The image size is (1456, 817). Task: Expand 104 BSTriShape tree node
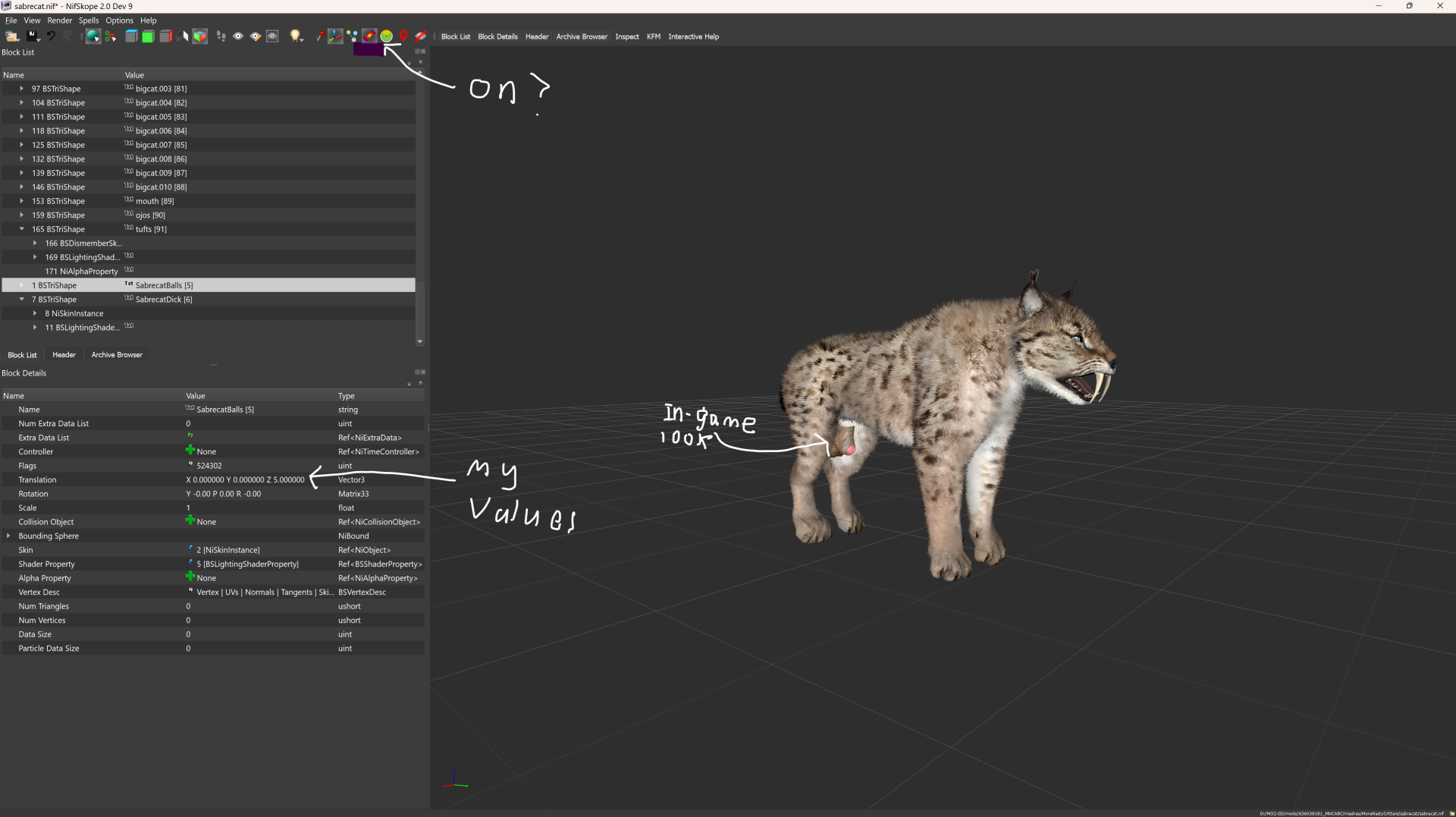pyautogui.click(x=22, y=102)
